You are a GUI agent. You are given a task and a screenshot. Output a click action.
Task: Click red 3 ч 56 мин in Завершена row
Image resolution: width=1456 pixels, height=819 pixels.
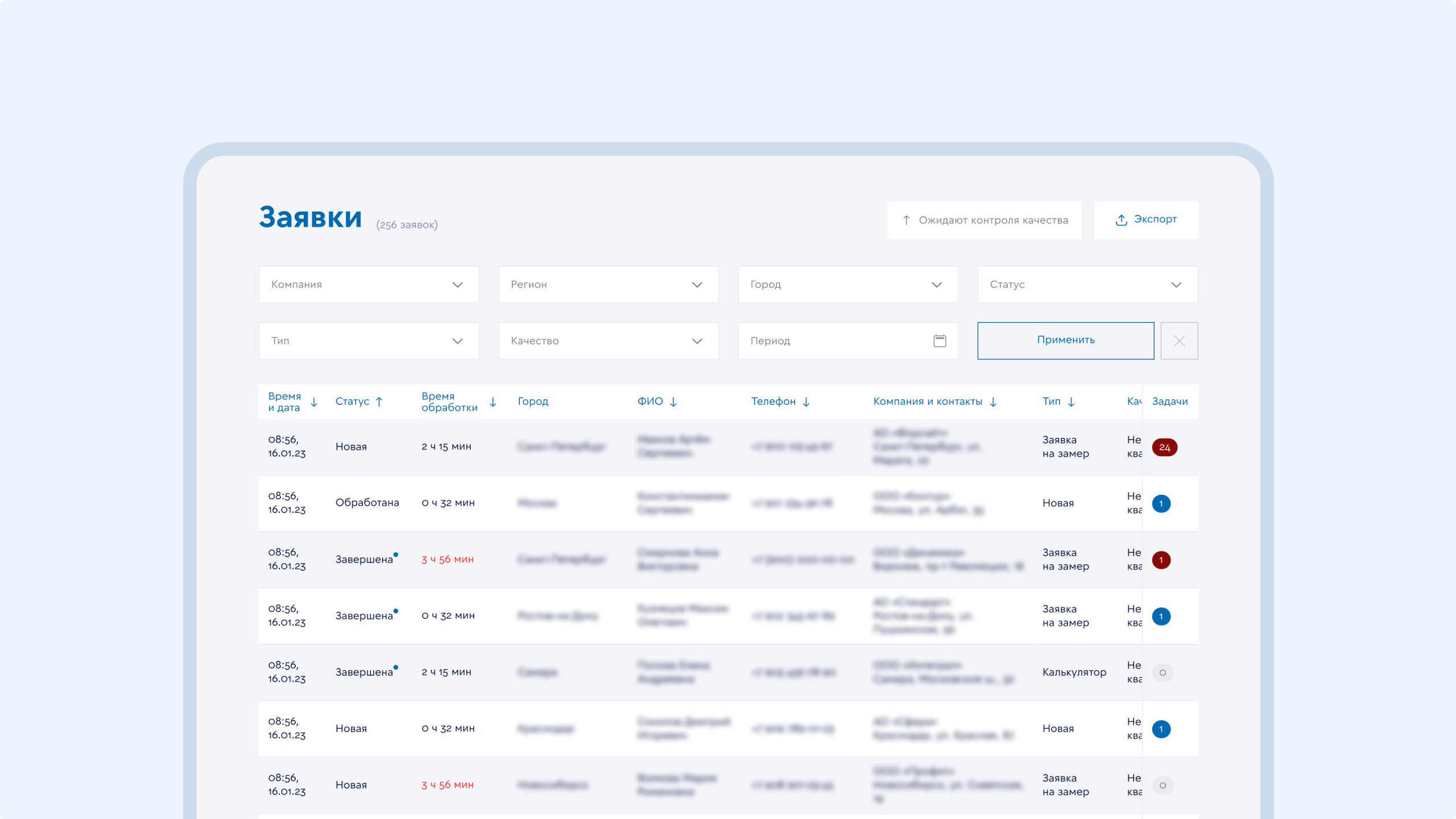click(448, 560)
